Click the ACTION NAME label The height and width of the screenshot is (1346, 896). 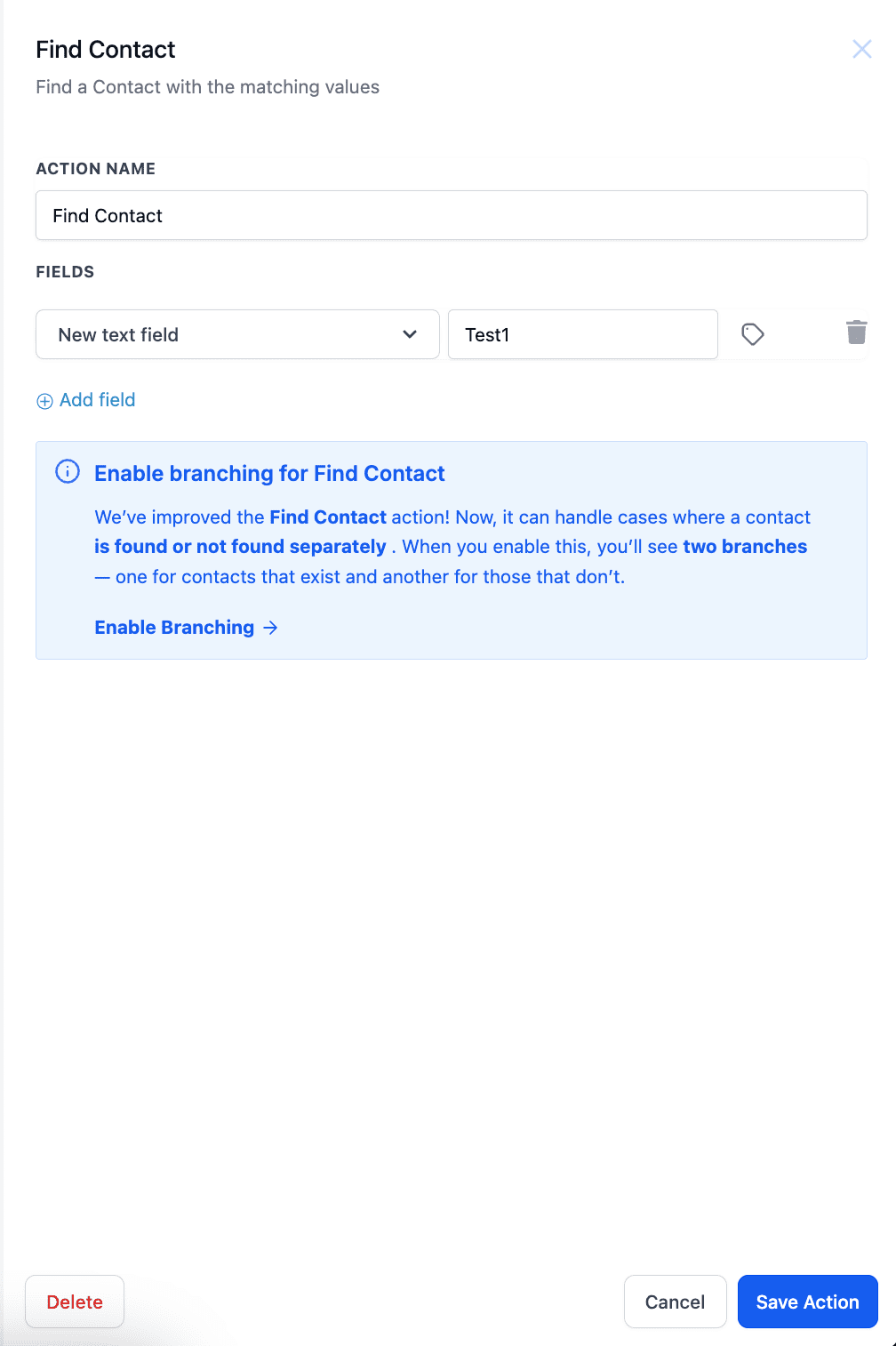(96, 169)
